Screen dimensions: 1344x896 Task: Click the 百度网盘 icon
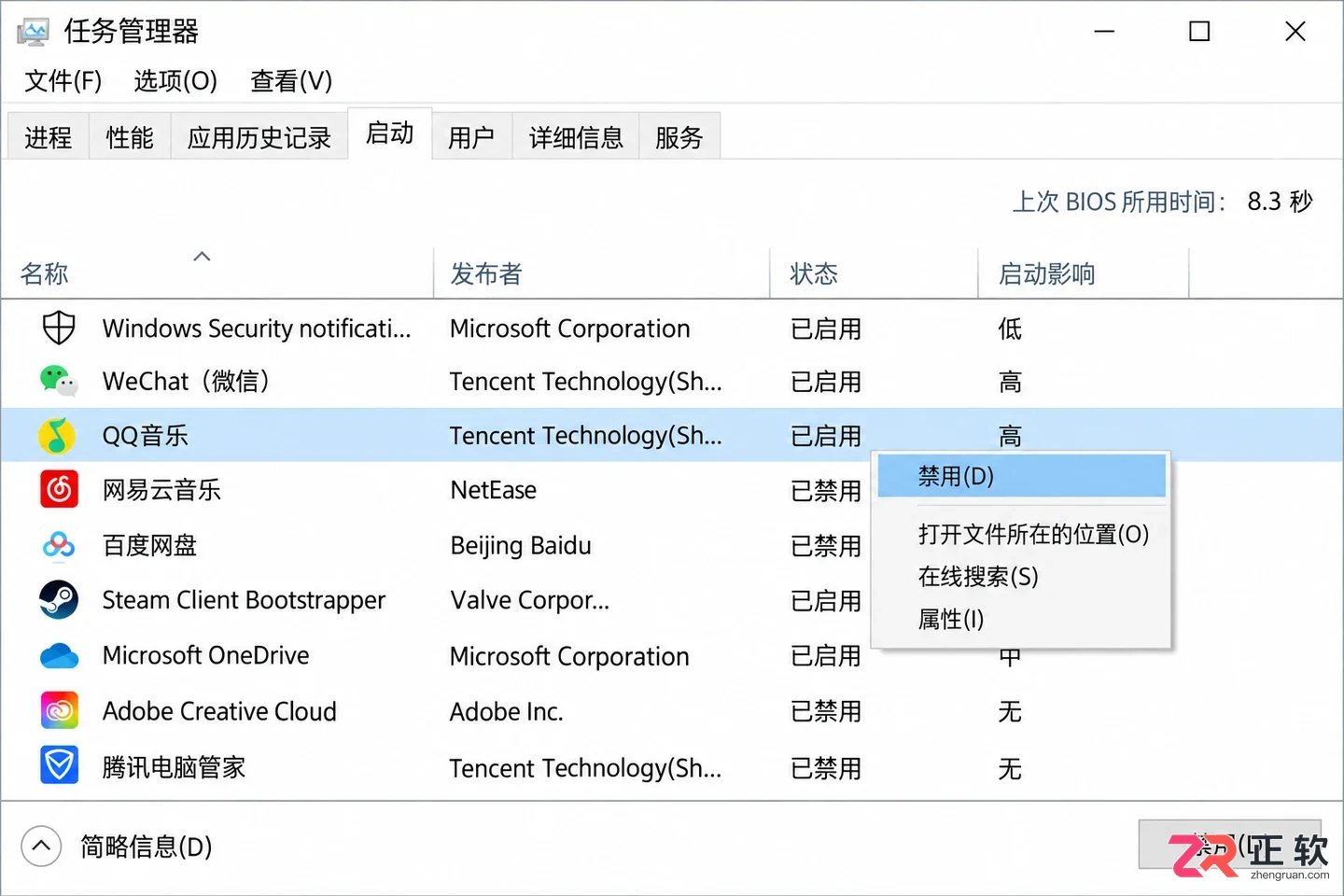click(x=59, y=544)
